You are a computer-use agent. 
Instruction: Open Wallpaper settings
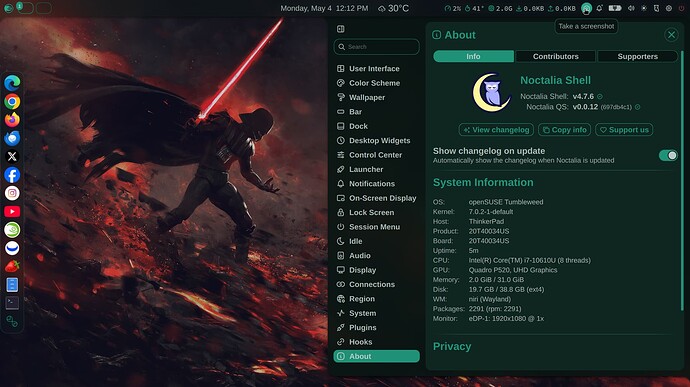point(376,97)
